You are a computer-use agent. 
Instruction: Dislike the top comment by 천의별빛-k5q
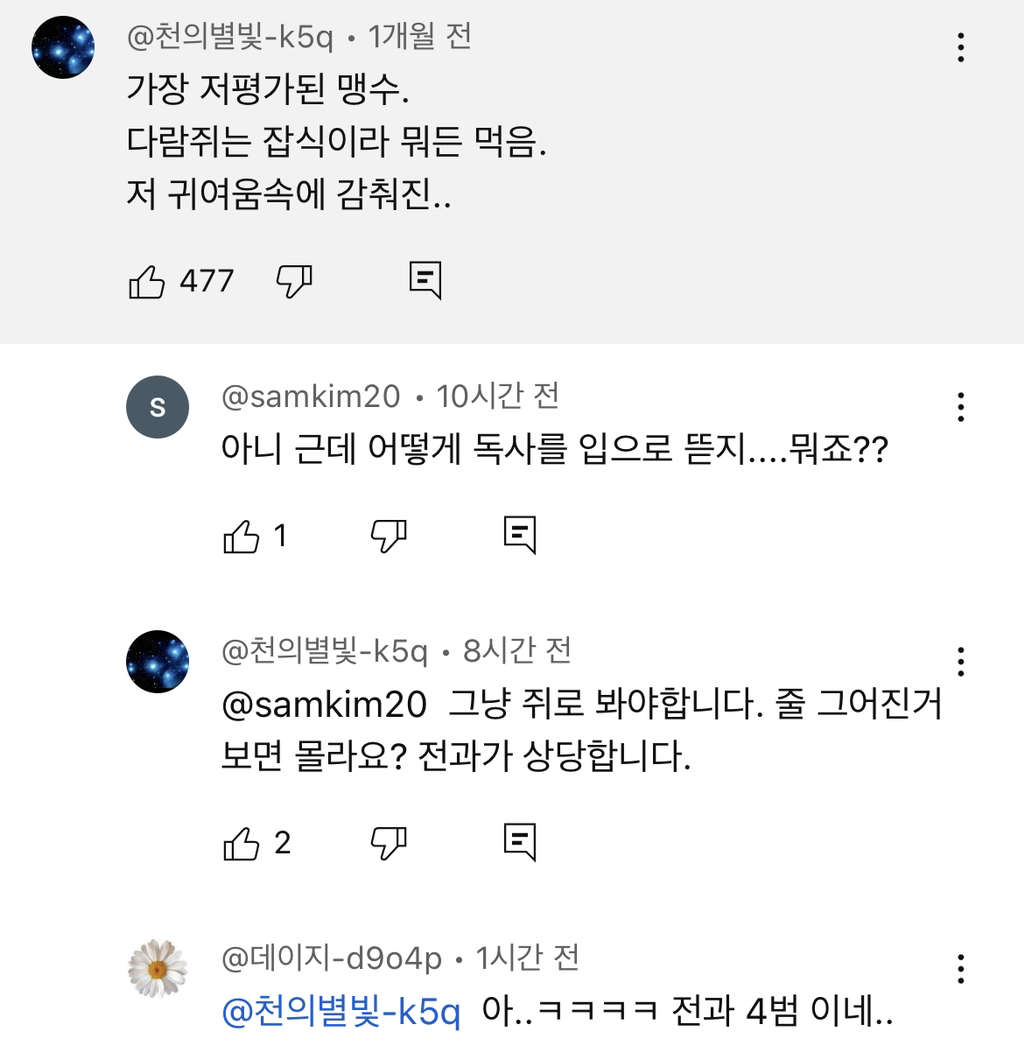294,281
